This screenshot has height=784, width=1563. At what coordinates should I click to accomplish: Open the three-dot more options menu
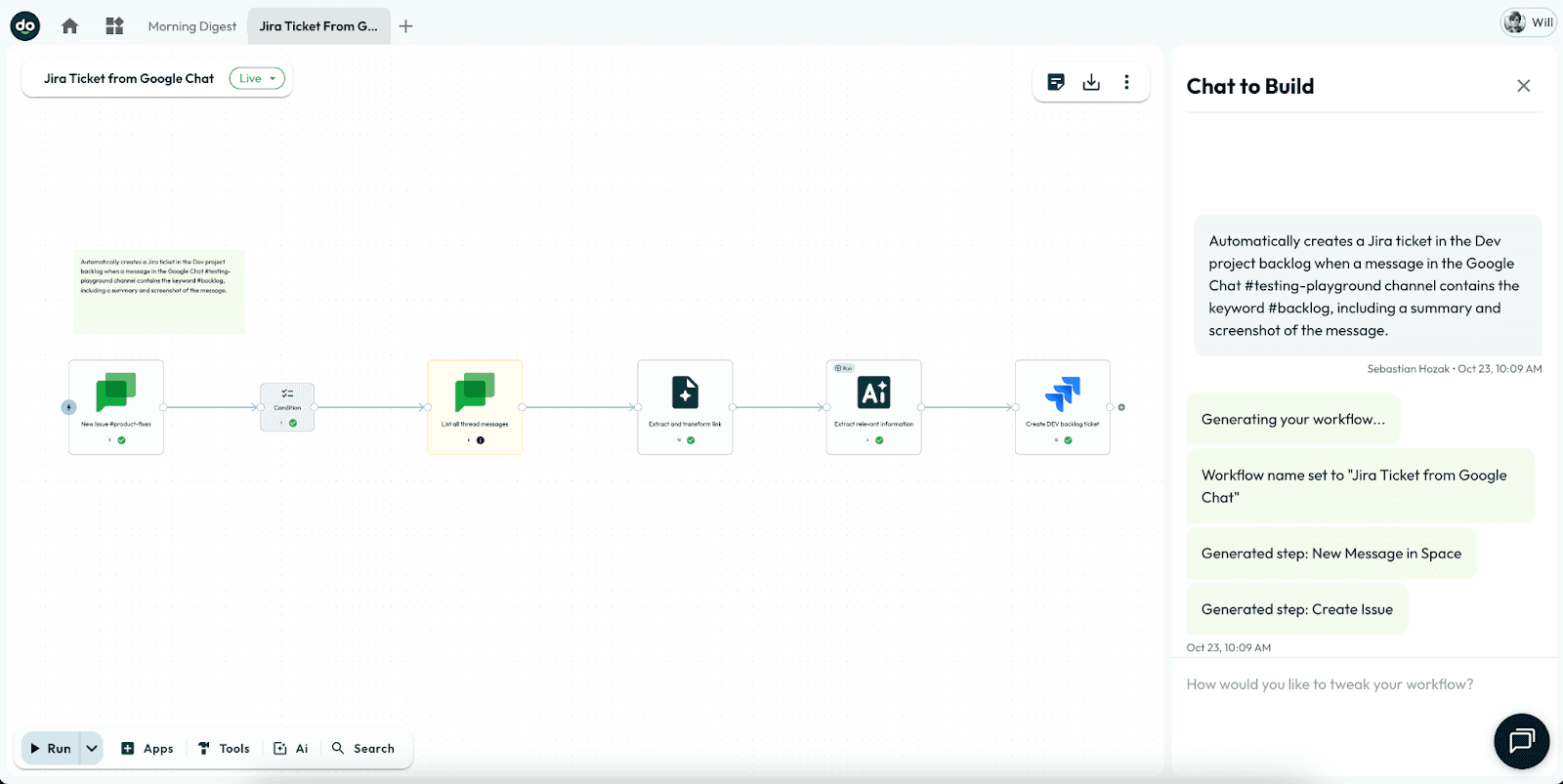point(1126,82)
